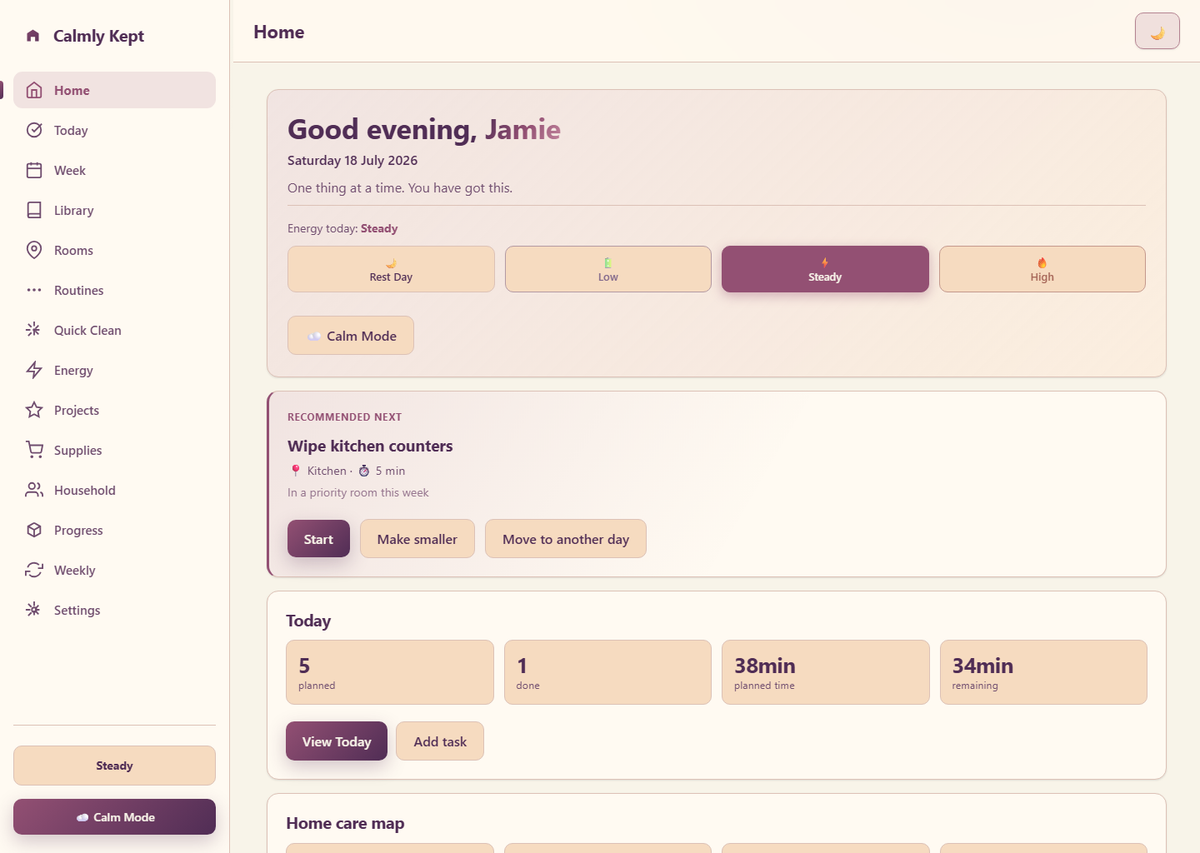Click the RECOMMENDED NEXT label
Viewport: 1200px width, 853px height.
(x=345, y=417)
